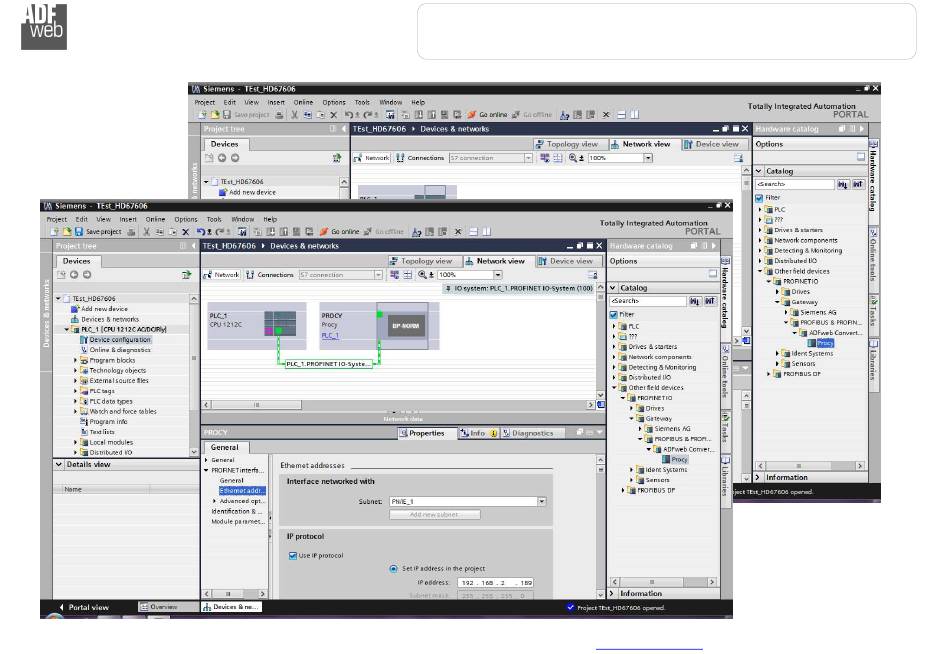Click Save project icon in front window

coord(79,232)
